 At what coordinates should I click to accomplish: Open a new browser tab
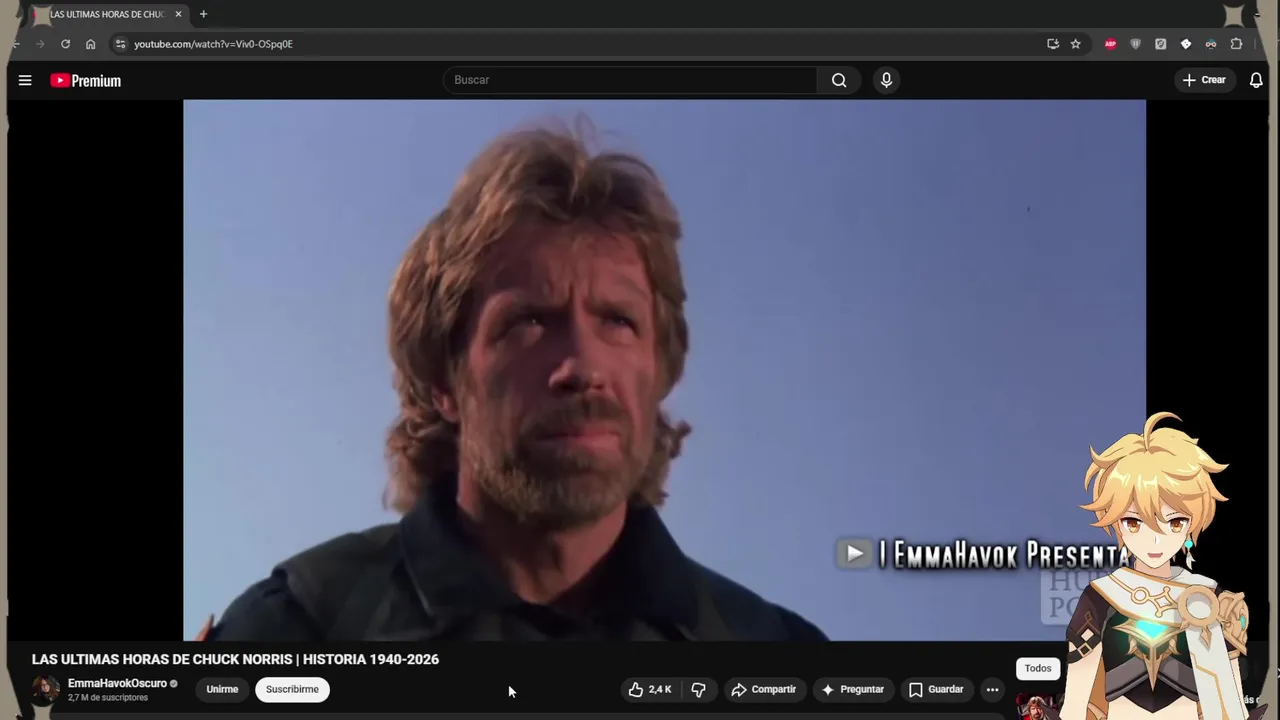coord(203,14)
